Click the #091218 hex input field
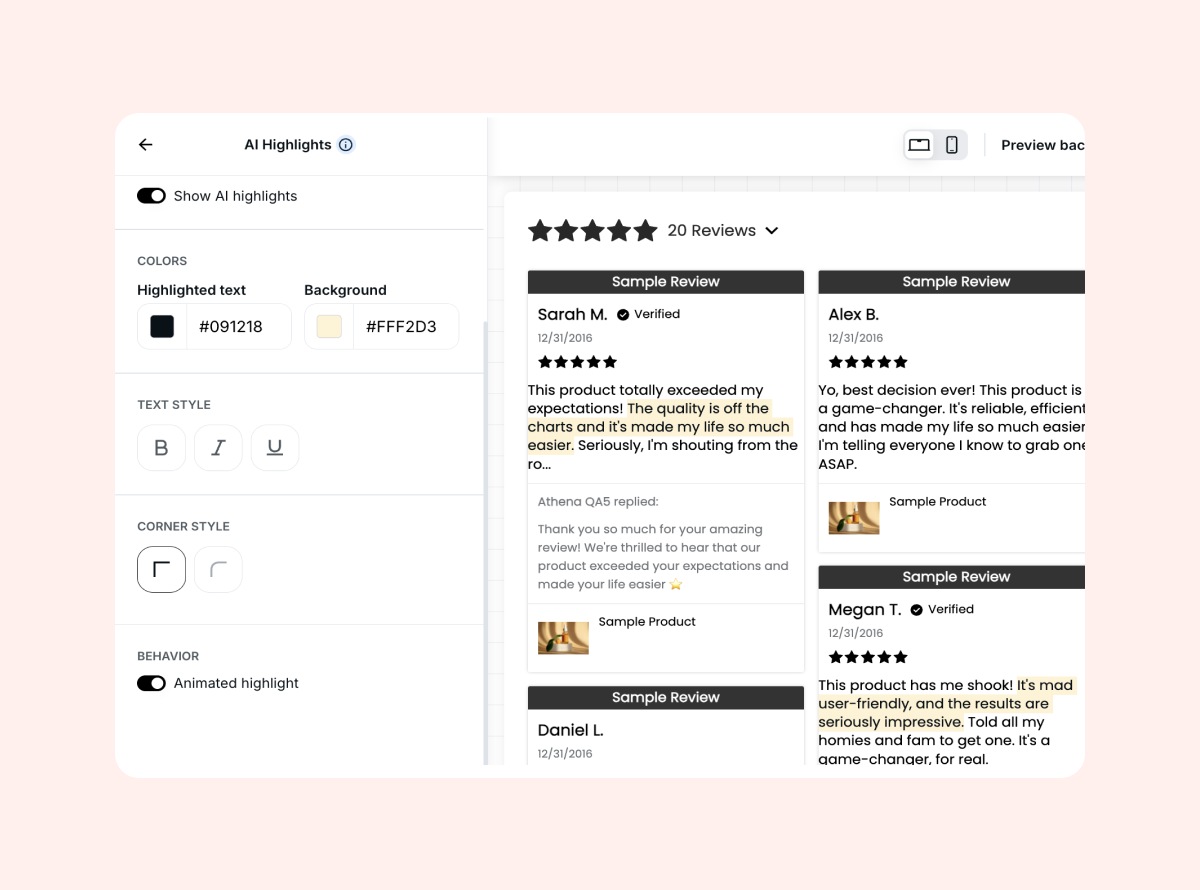The height and width of the screenshot is (890, 1200). (239, 326)
